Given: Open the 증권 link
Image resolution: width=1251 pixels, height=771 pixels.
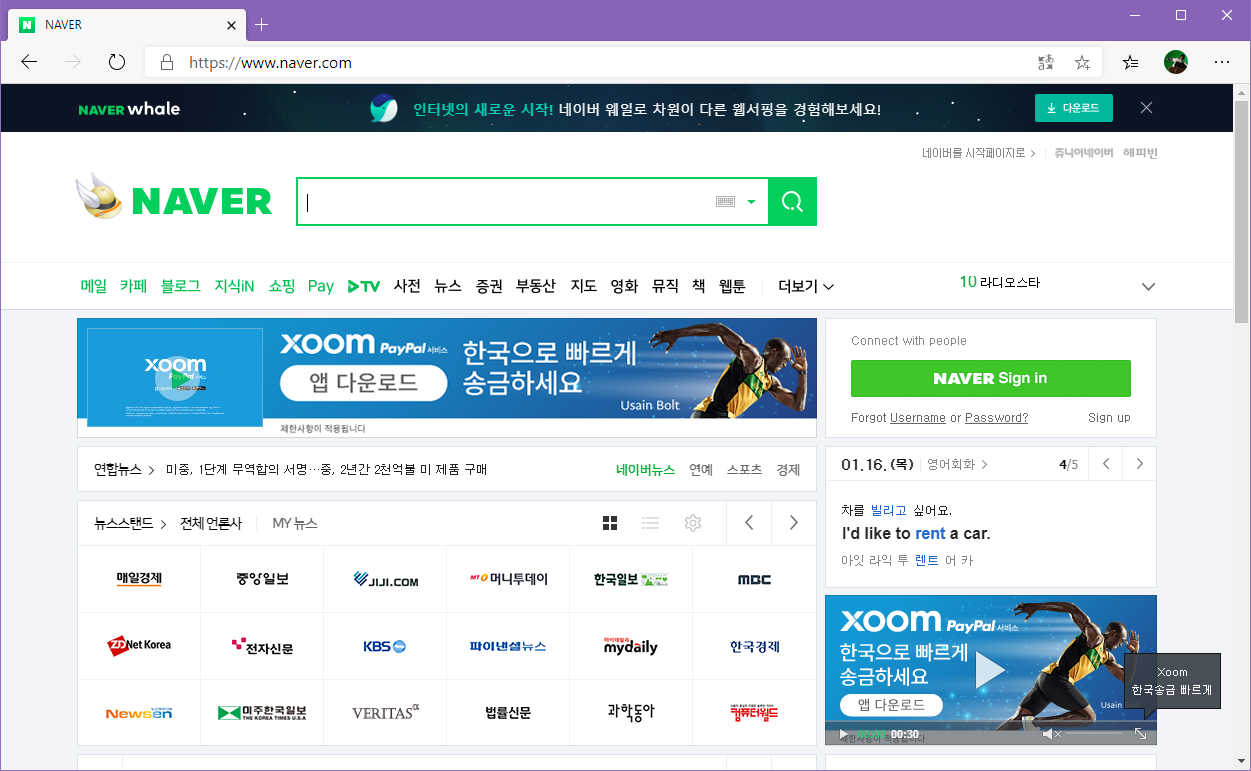Looking at the screenshot, I should [x=489, y=286].
